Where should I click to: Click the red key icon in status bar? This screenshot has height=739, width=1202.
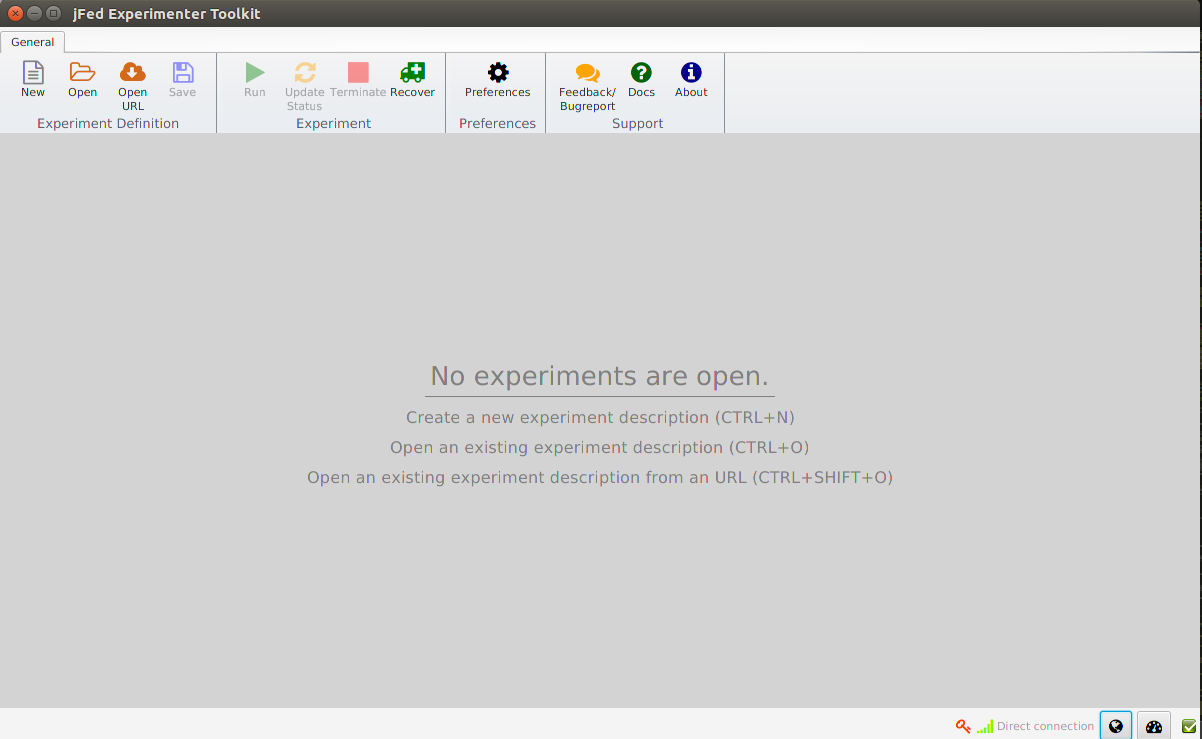963,726
